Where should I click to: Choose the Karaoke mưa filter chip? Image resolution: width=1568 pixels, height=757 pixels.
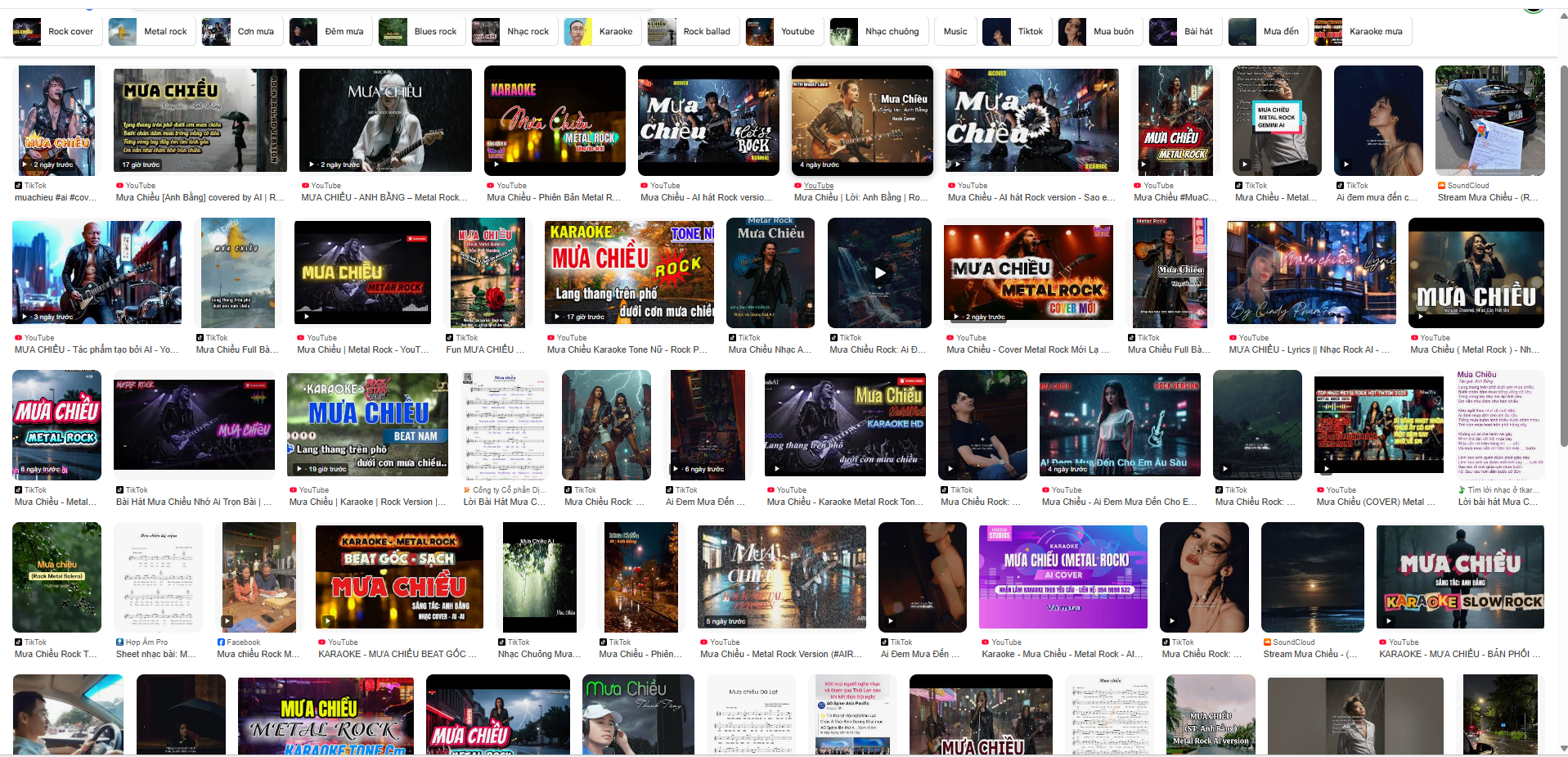1362,32
